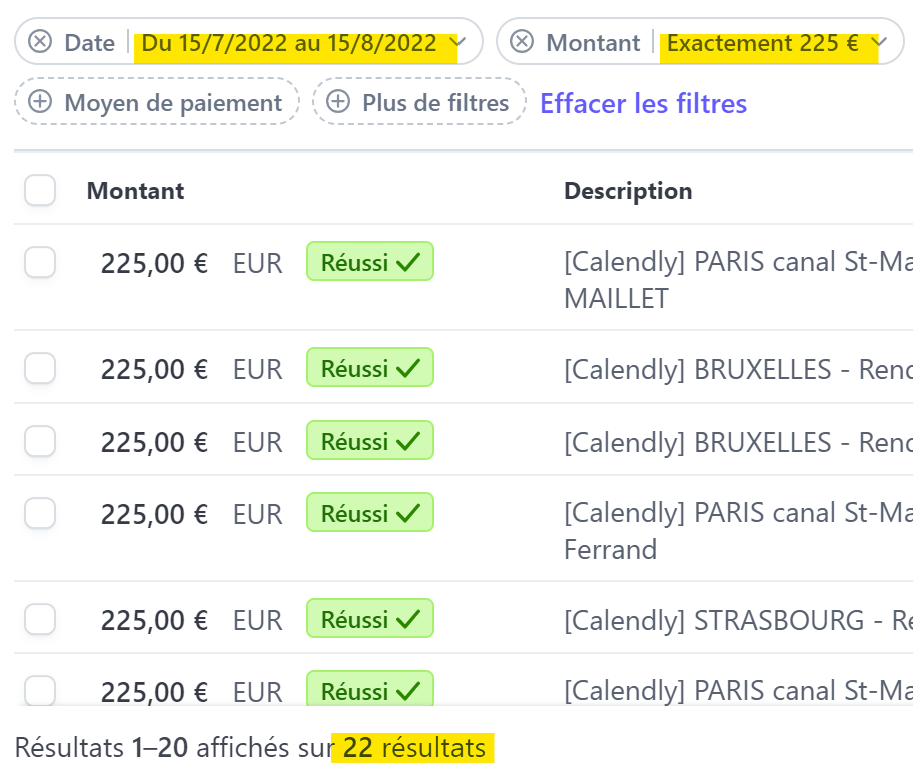This screenshot has height=780, width=914.
Task: Click Effacer les filtres link
Action: tap(643, 103)
